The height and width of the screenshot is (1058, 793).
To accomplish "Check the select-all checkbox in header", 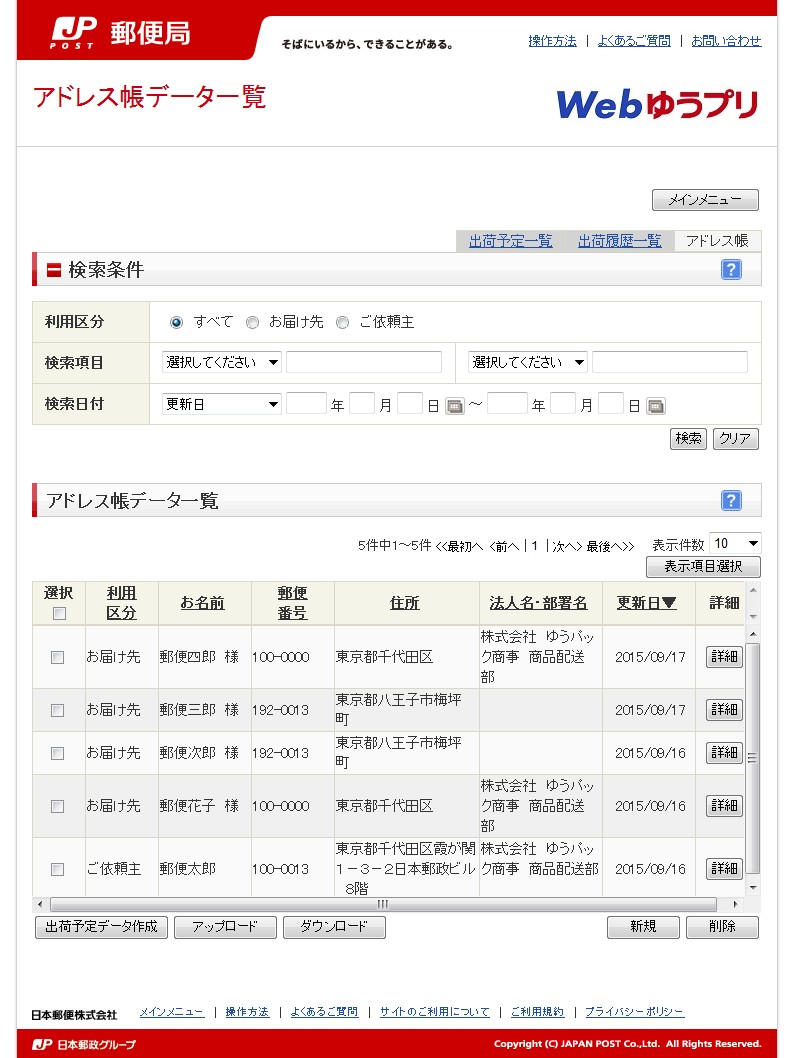I will pyautogui.click(x=59, y=613).
